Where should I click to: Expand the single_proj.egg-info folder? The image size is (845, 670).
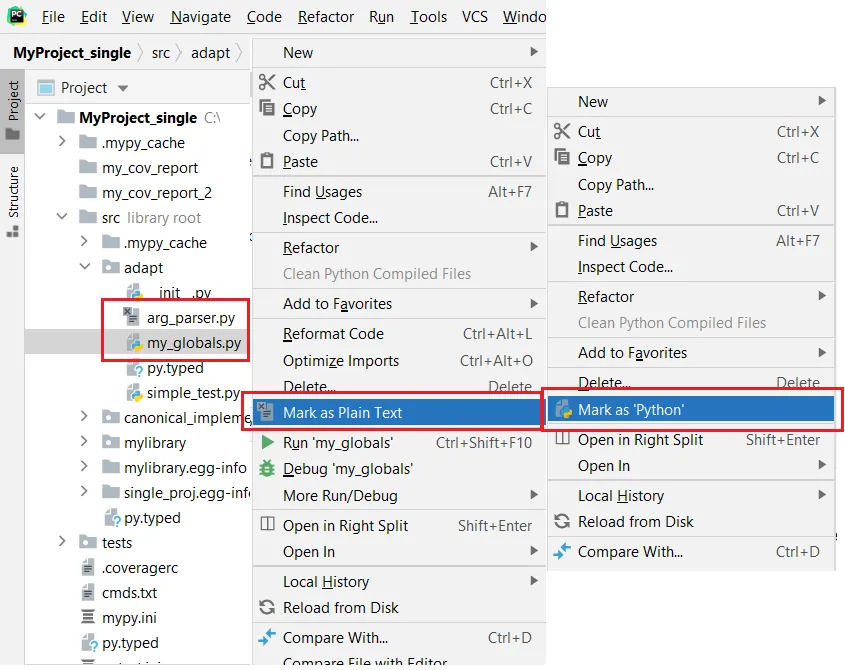(x=84, y=492)
